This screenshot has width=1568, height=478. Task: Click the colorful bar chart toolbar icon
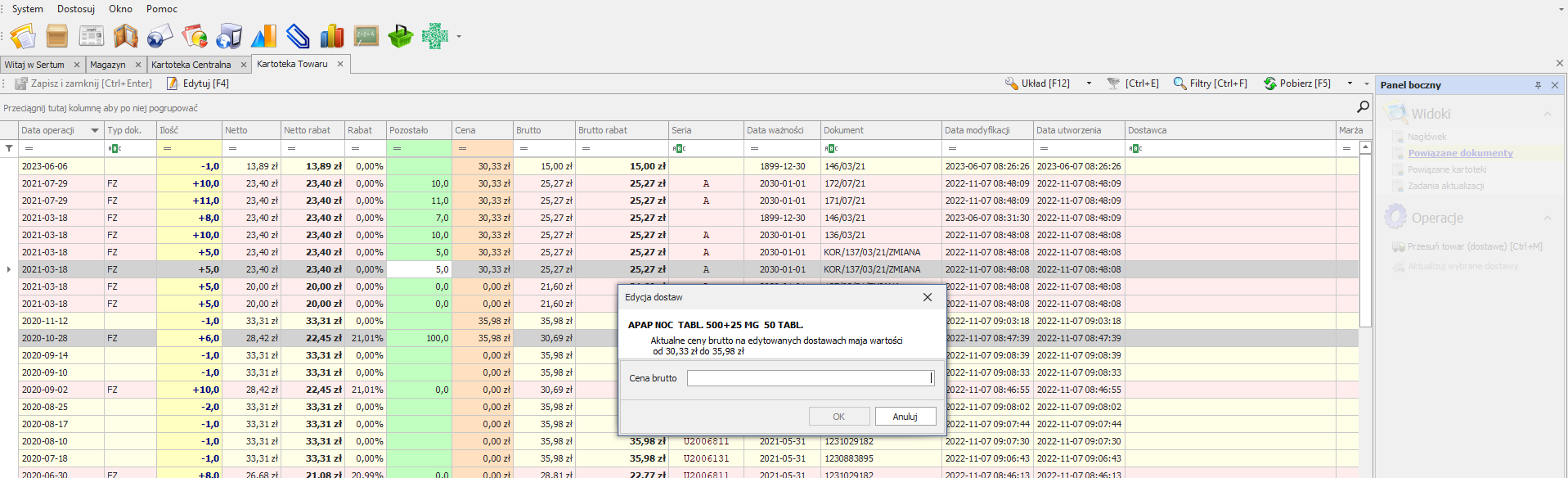coord(331,36)
